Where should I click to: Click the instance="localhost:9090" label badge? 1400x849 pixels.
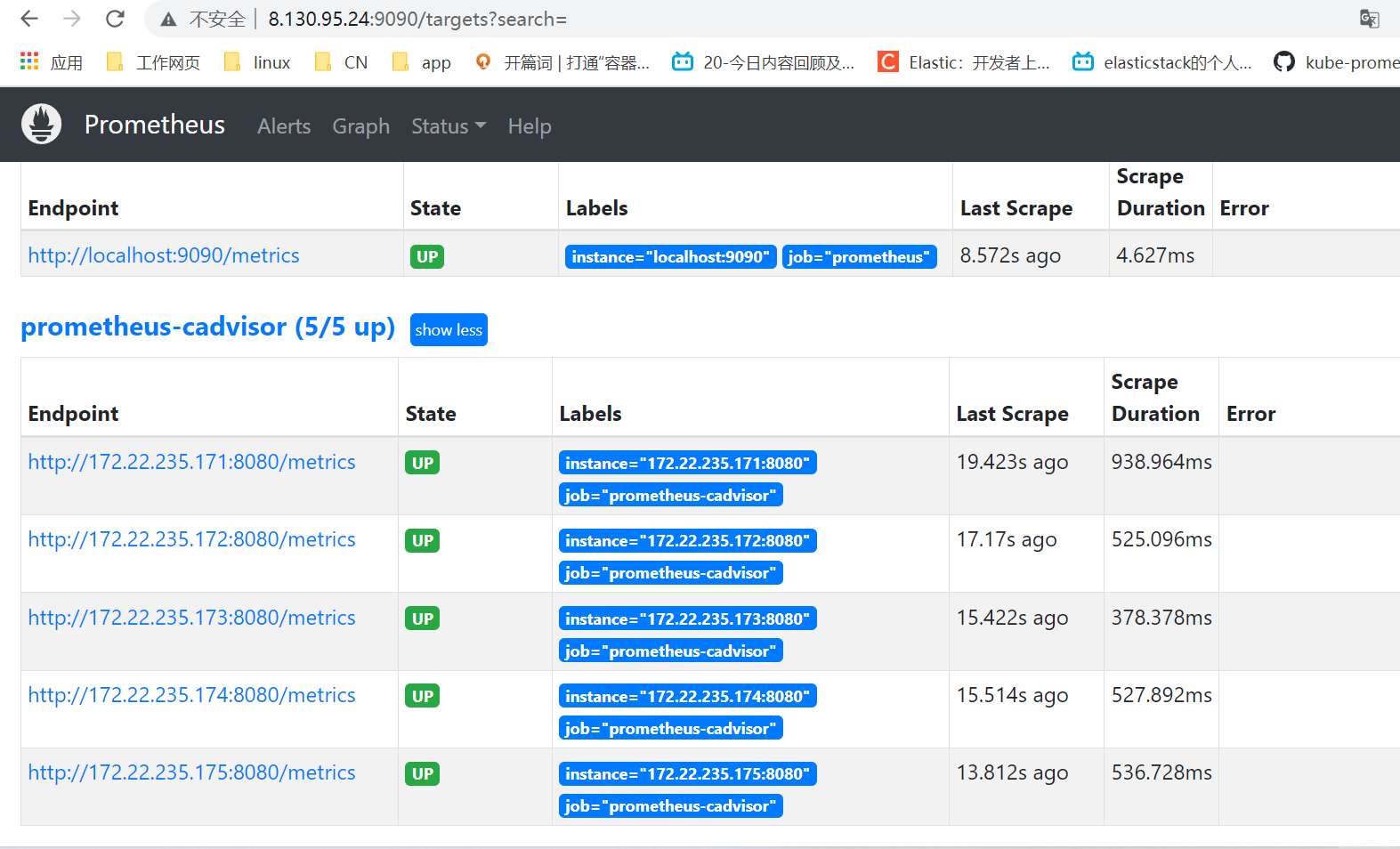click(671, 256)
